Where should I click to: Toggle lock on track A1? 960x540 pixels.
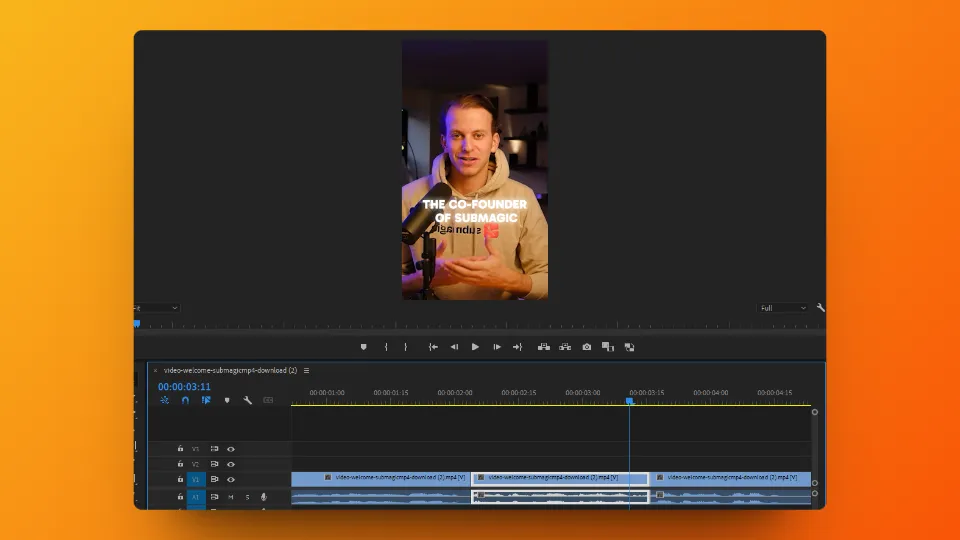coord(180,497)
